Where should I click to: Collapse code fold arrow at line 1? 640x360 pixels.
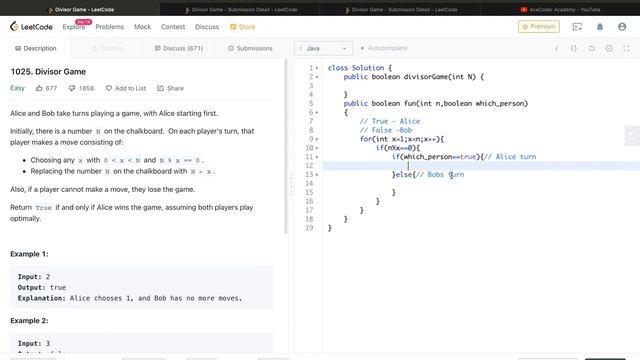[317, 68]
